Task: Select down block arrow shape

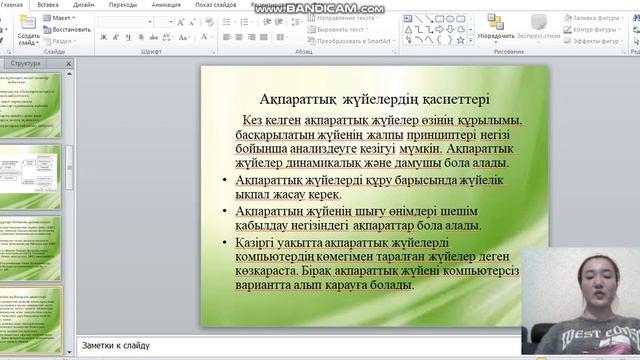Action: coord(450,29)
